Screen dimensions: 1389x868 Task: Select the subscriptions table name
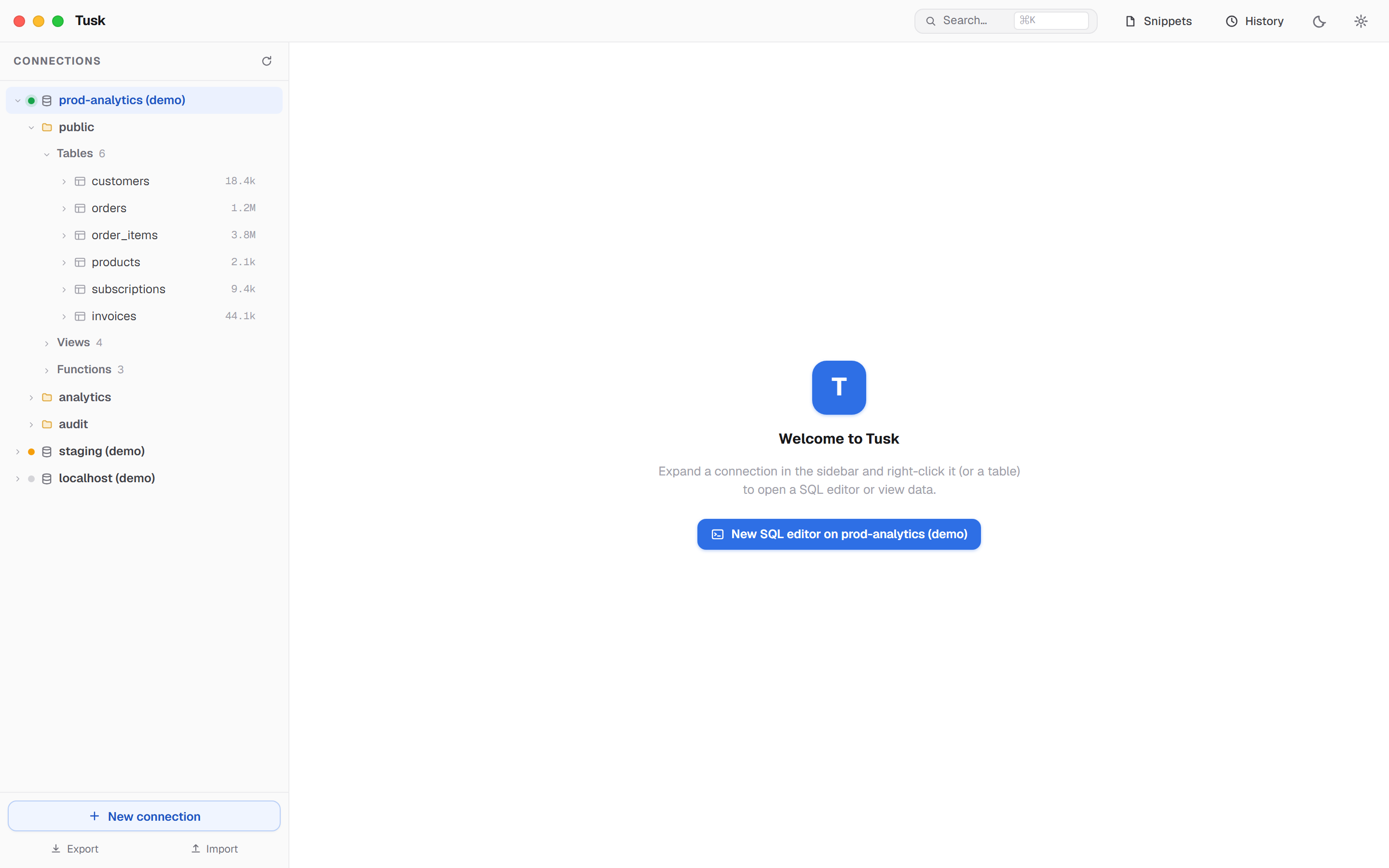point(129,289)
